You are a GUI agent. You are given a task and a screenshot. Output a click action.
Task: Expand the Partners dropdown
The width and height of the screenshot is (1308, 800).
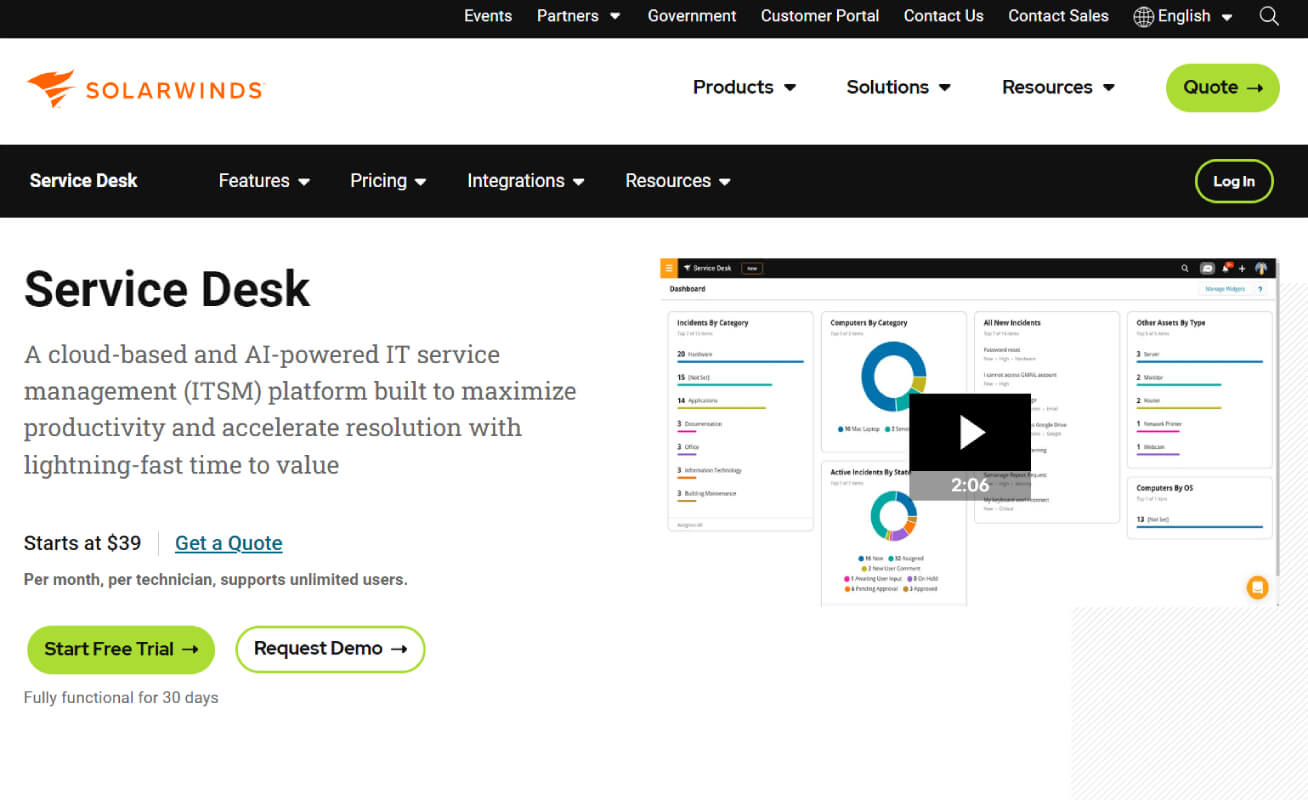[x=579, y=16]
